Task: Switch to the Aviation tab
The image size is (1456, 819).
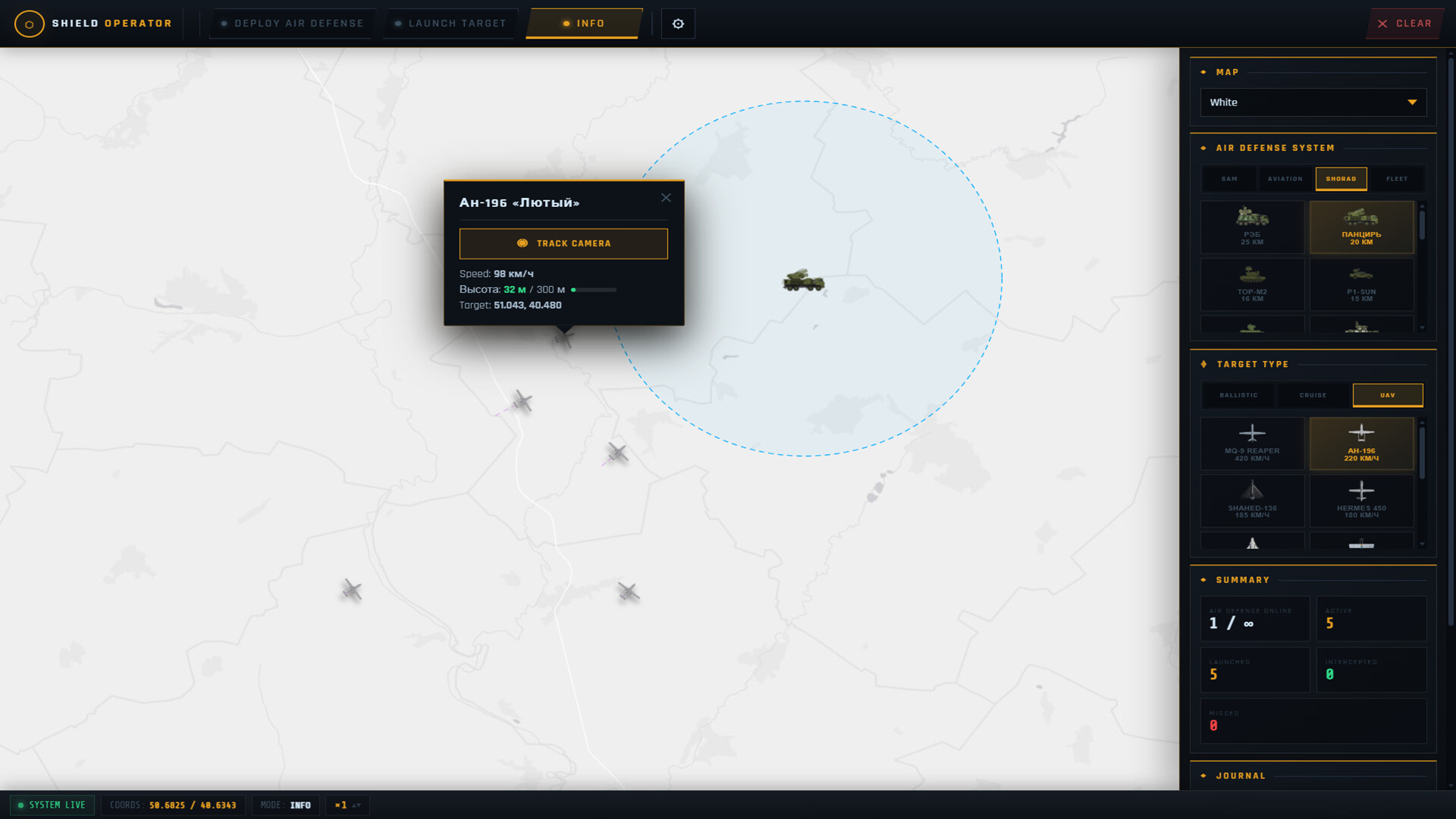Action: 1285,179
